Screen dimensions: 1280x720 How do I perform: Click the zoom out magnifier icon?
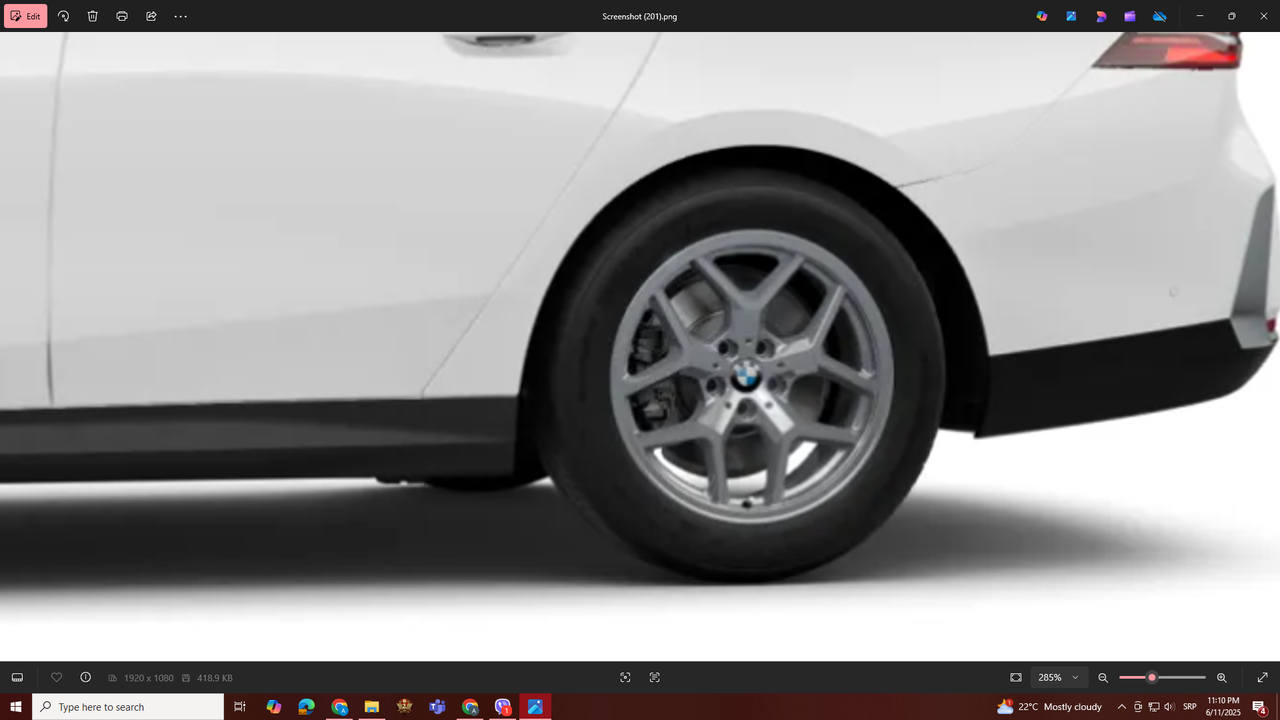point(1103,677)
